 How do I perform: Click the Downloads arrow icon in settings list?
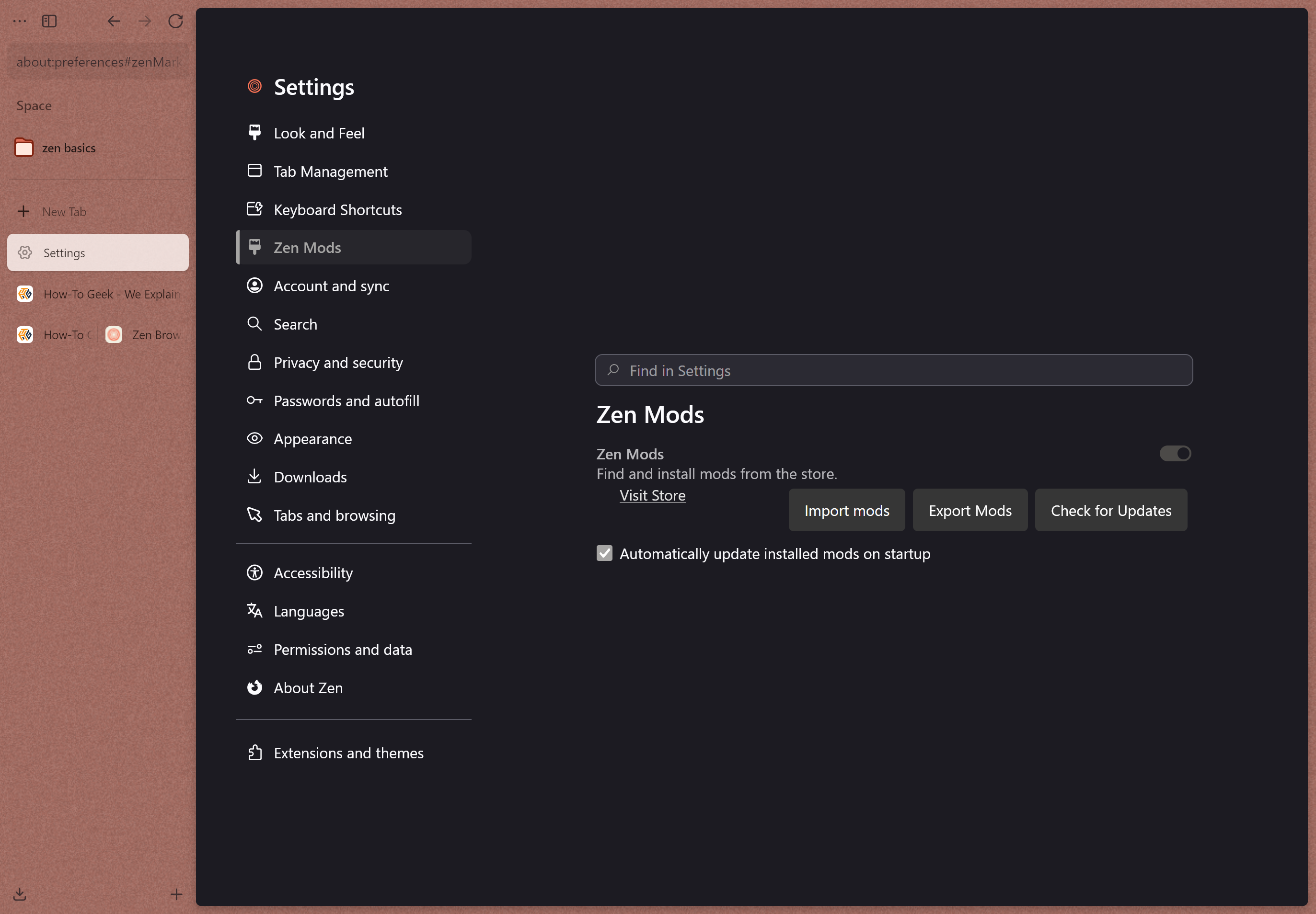point(254,477)
